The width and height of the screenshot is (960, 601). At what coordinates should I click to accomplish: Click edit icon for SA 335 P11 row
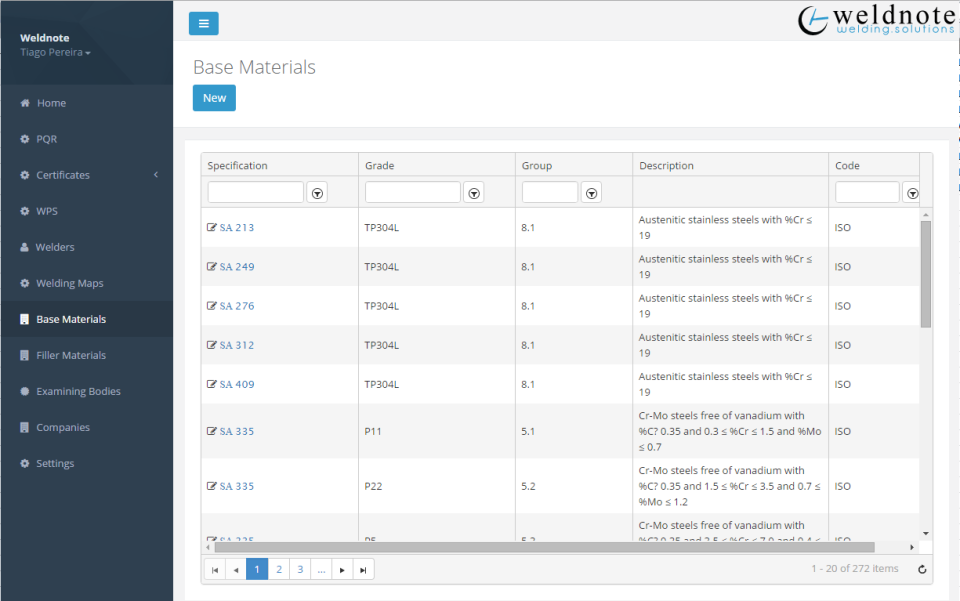point(211,431)
